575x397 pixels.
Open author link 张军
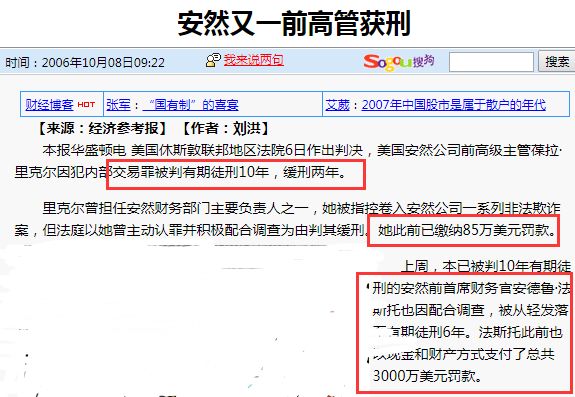[x=118, y=105]
